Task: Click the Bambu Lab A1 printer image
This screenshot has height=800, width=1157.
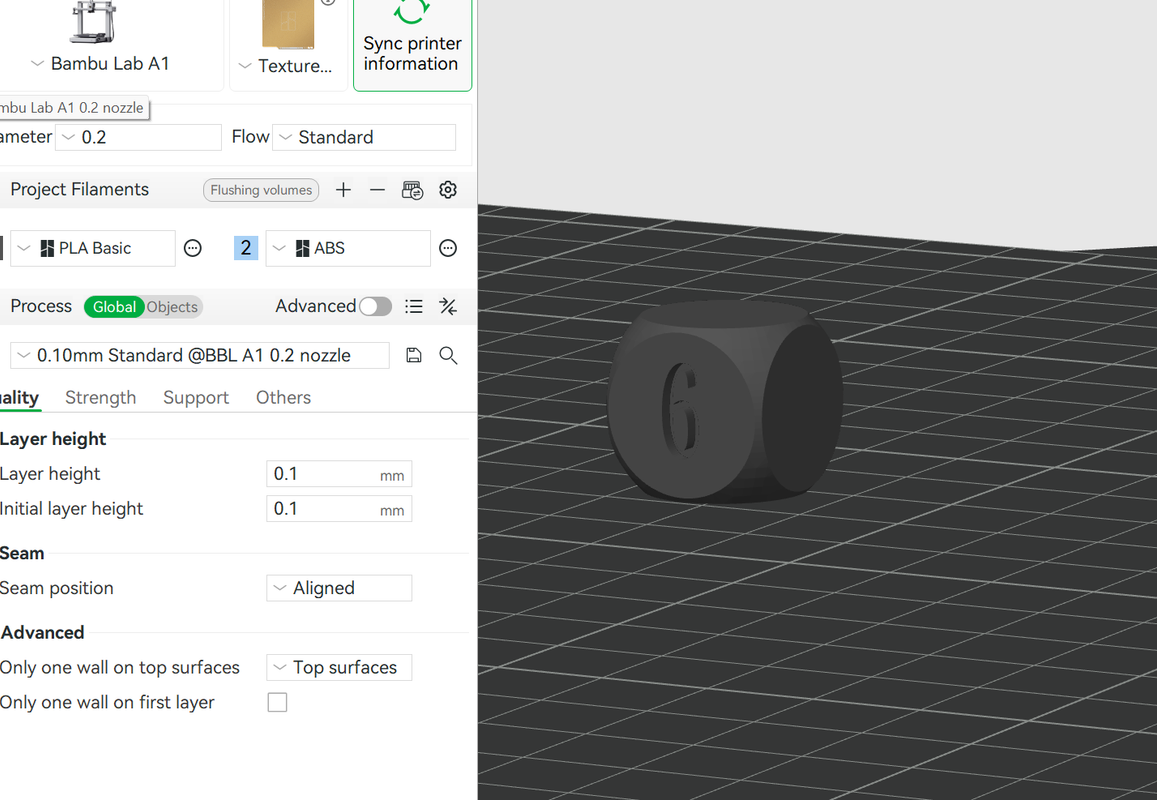Action: click(92, 21)
